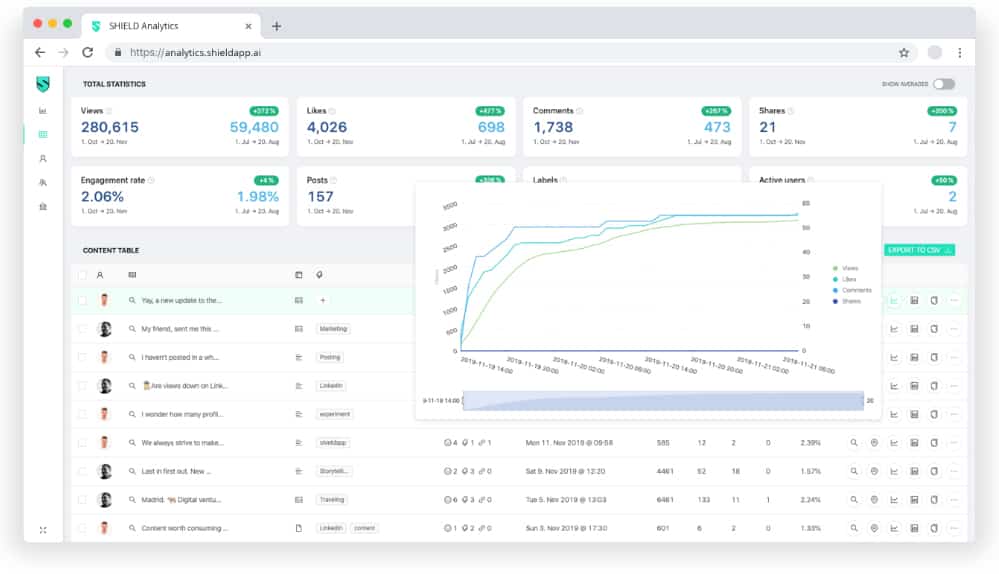999x574 pixels.
Task: Tick checkbox for 'Content worth consuming' row
Action: [x=82, y=528]
